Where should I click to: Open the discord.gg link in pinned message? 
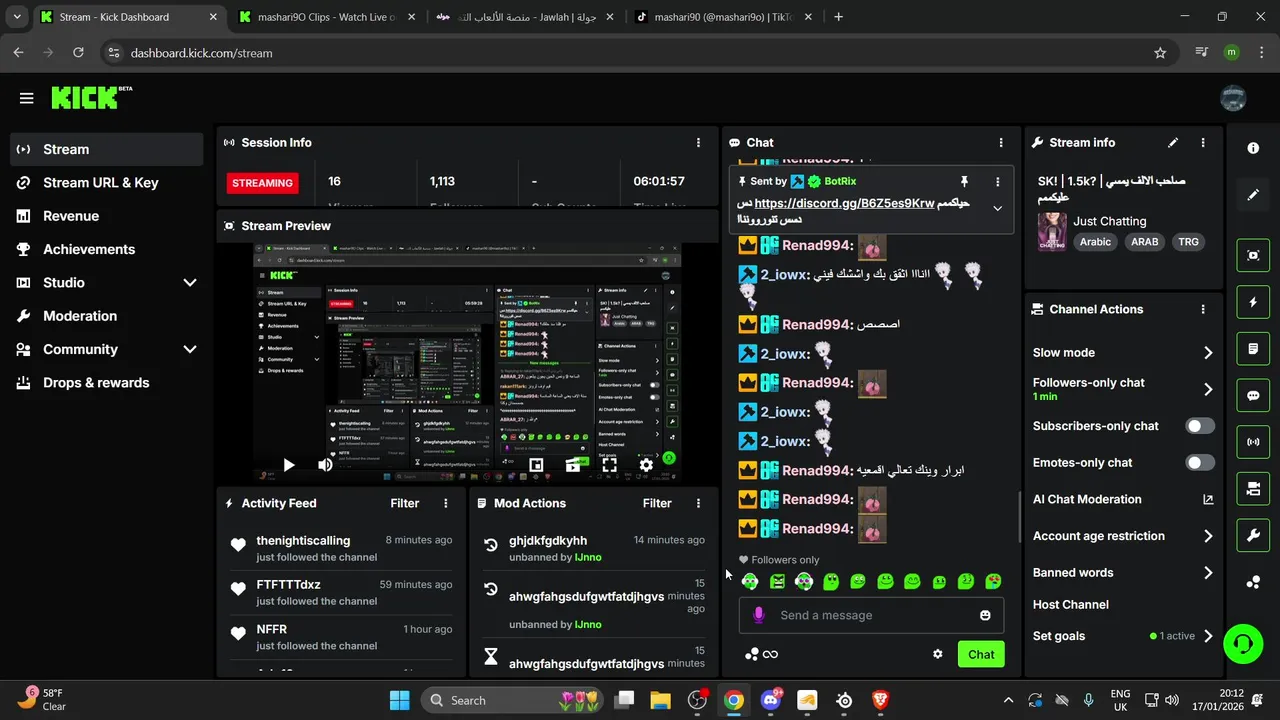pyautogui.click(x=844, y=203)
